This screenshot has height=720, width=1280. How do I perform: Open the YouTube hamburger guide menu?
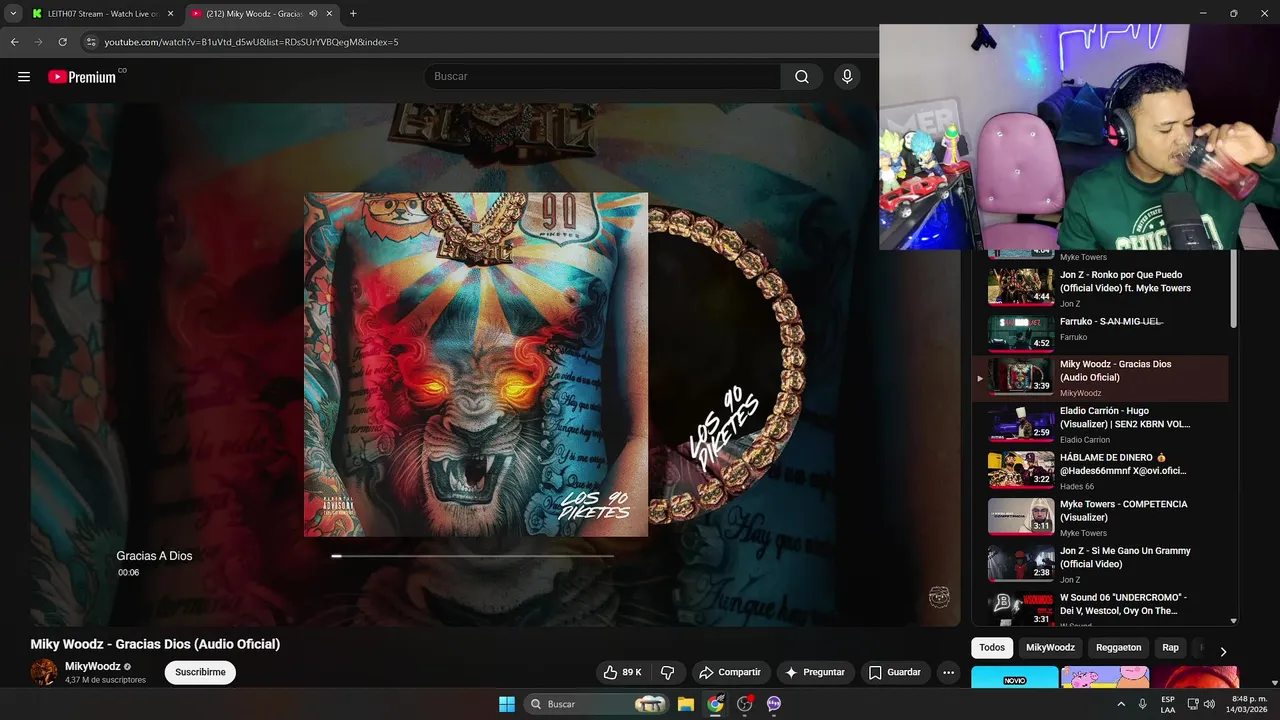tap(24, 77)
